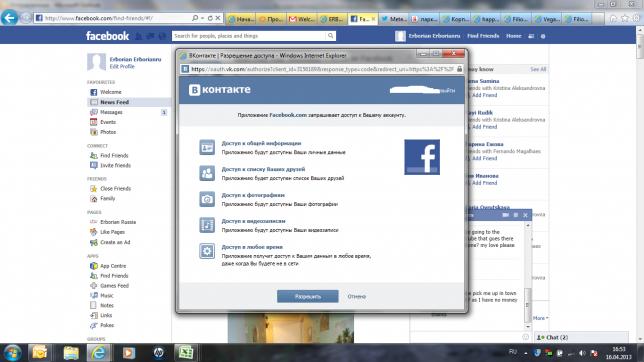
Task: Open Close Friends list
Action: pos(115,189)
